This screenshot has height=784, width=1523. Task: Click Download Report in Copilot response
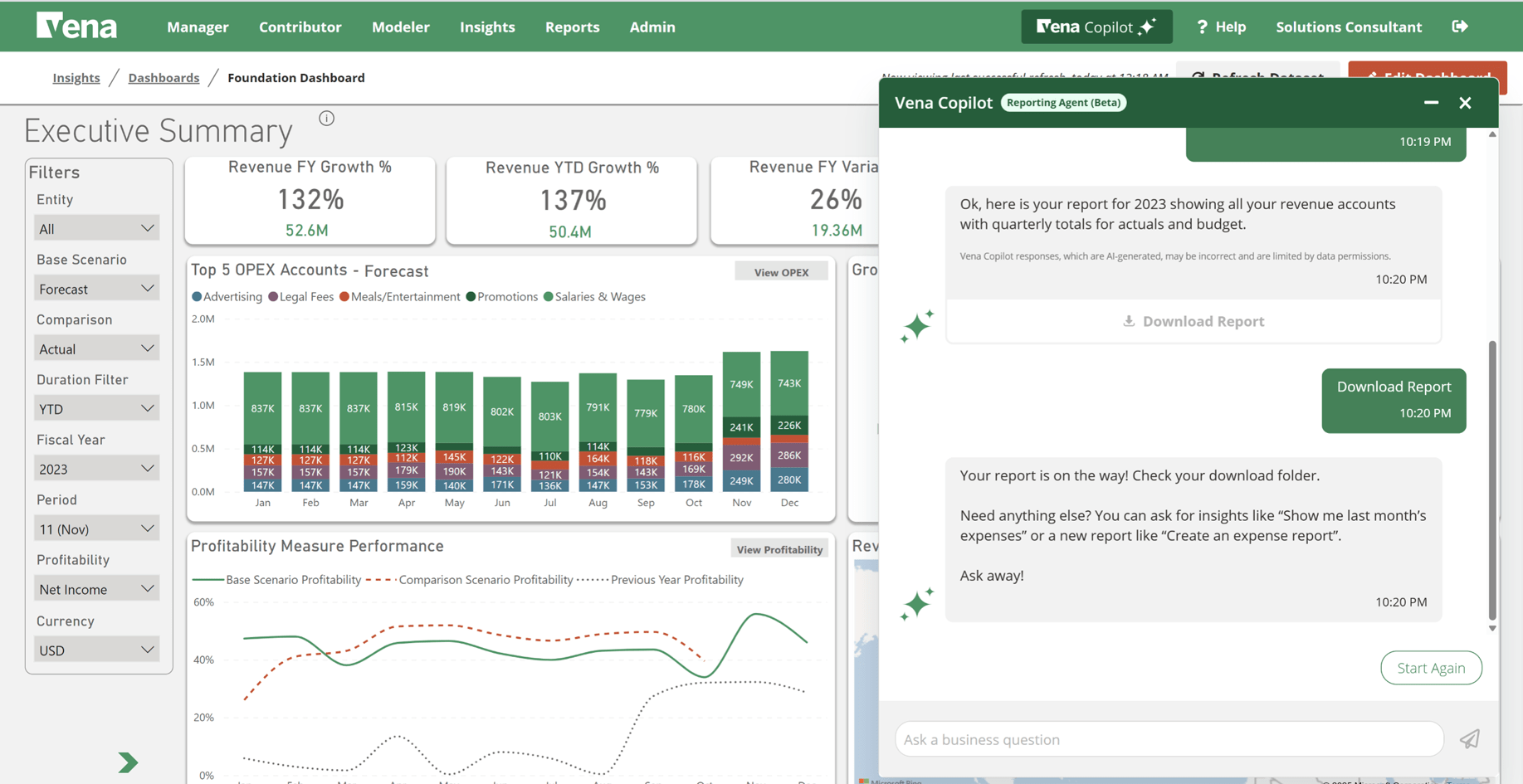point(1194,321)
